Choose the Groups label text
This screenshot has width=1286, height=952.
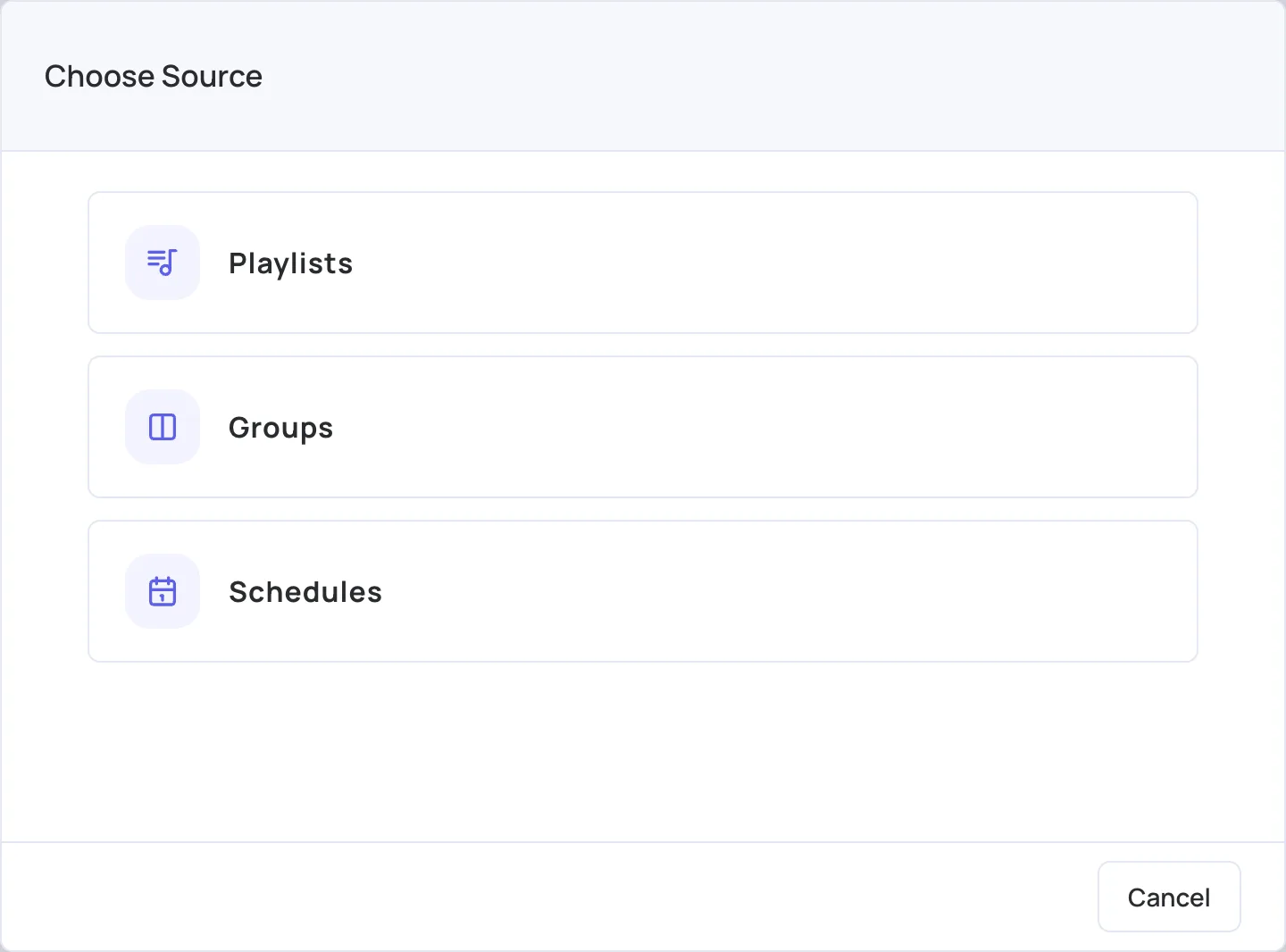280,428
